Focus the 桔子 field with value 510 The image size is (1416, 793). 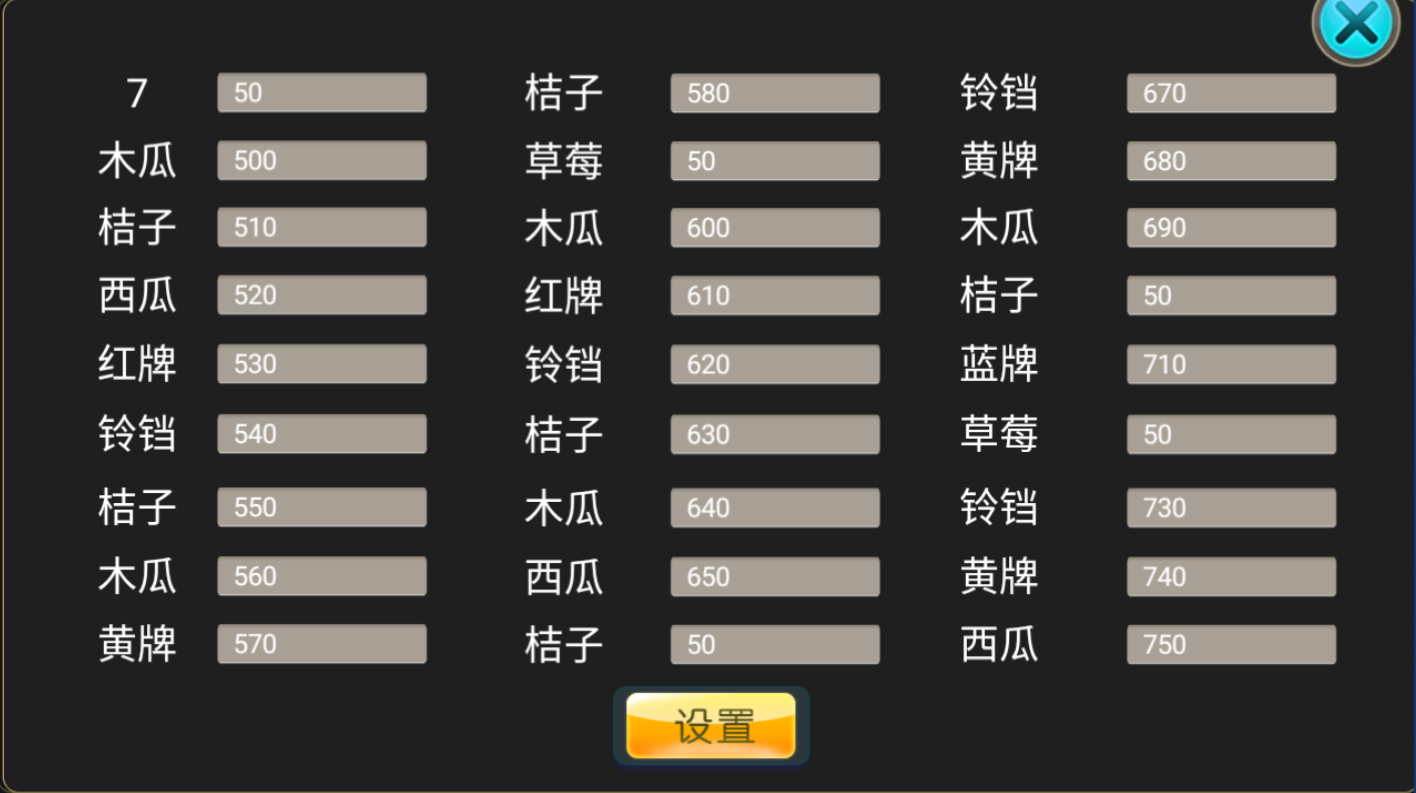322,228
